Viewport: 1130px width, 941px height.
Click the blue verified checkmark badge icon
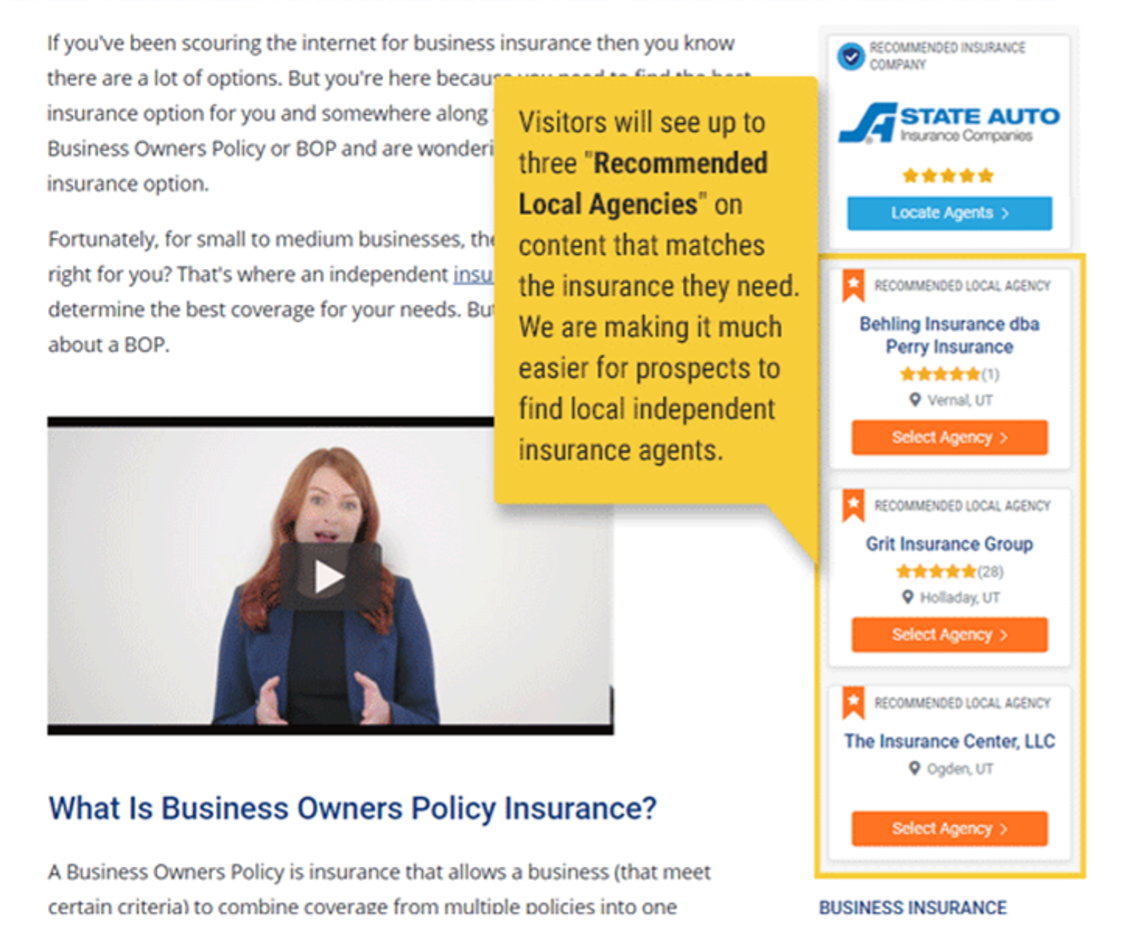tap(851, 55)
